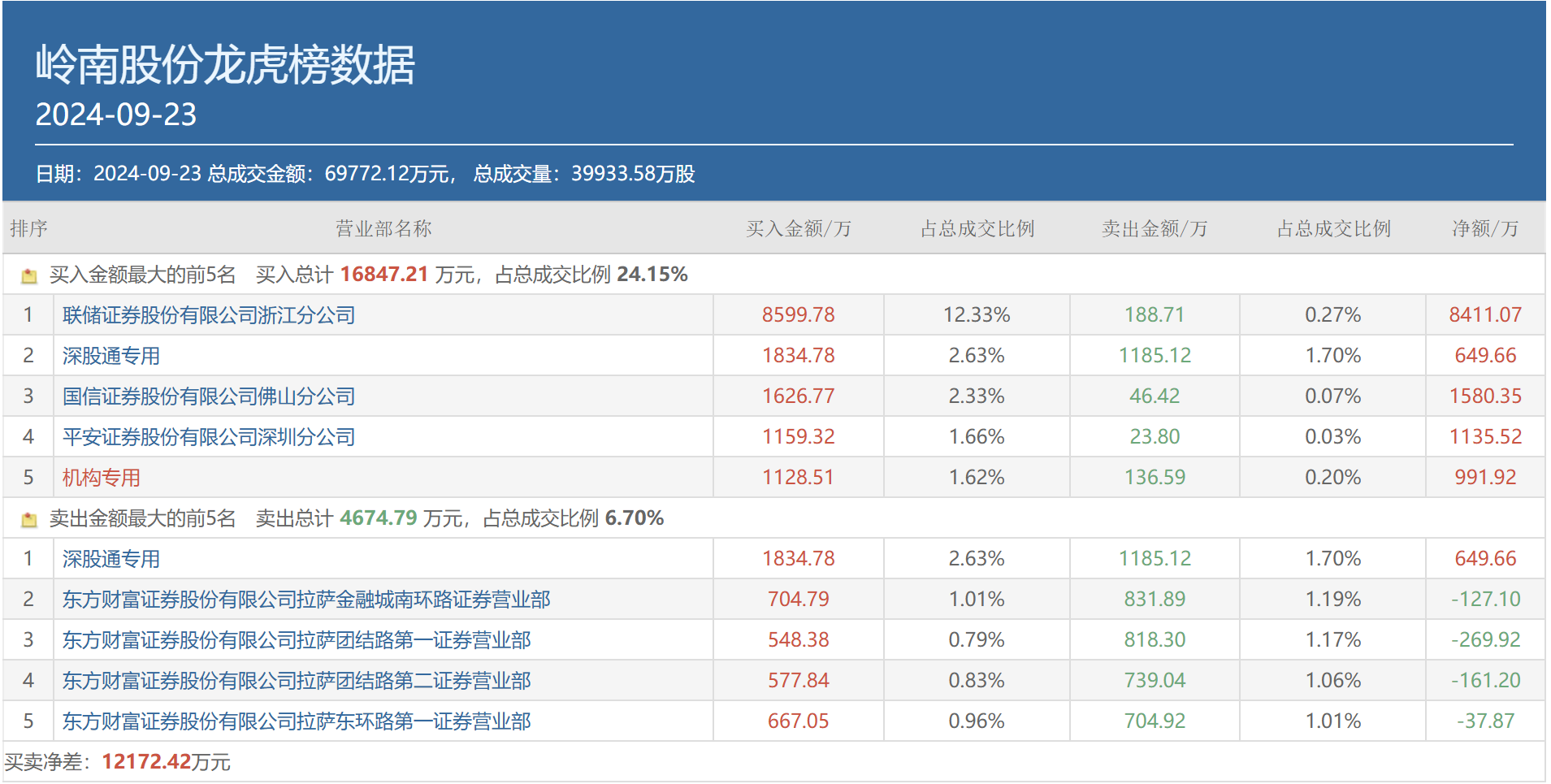This screenshot has width=1551, height=784.
Task: Open 东方财富 拉萨东环路第一证券营业部 link
Action: point(297,721)
